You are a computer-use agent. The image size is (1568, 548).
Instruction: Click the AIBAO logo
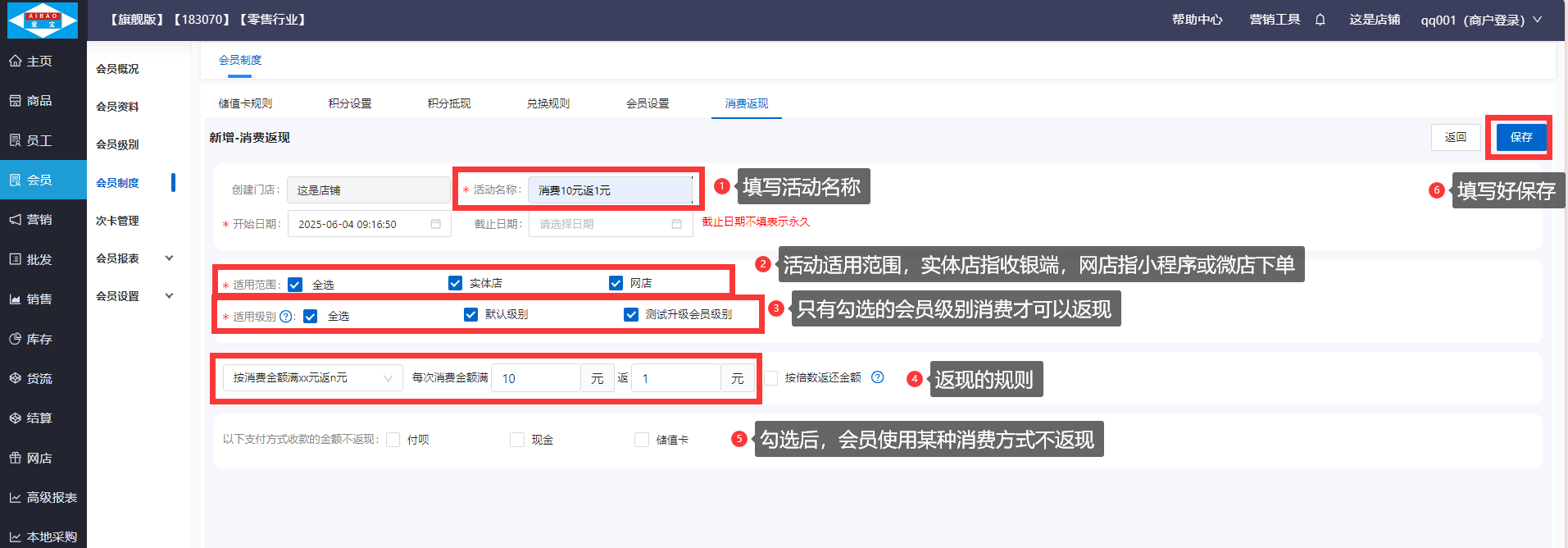click(43, 21)
